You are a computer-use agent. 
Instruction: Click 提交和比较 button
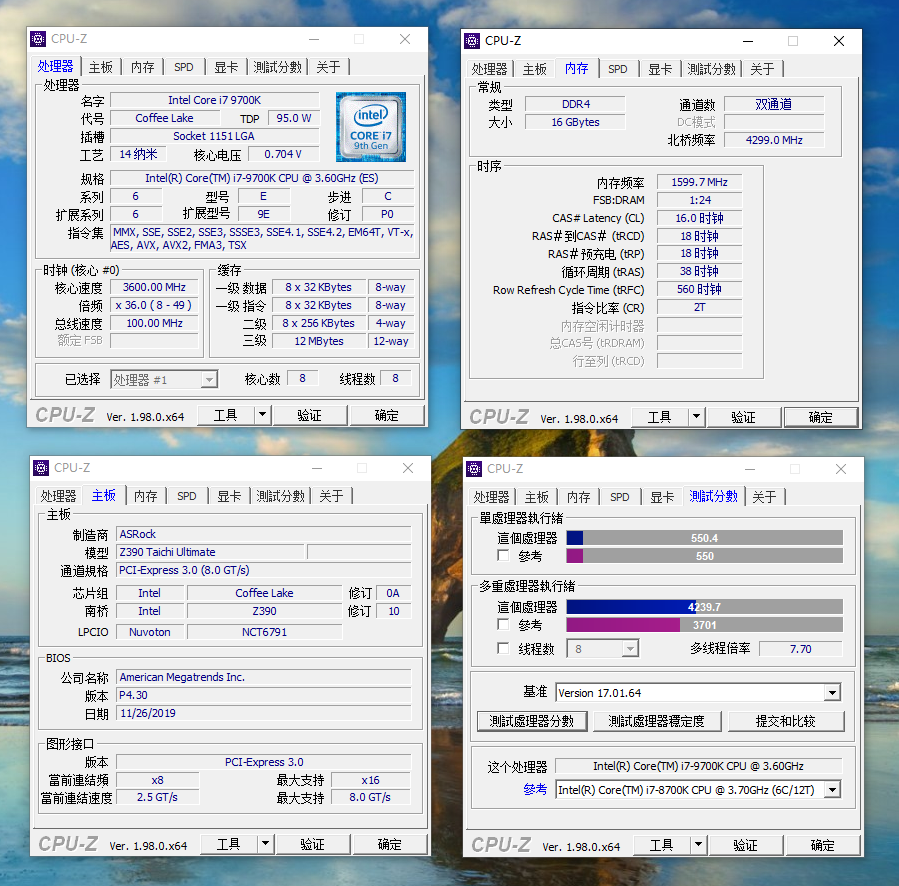pos(786,721)
